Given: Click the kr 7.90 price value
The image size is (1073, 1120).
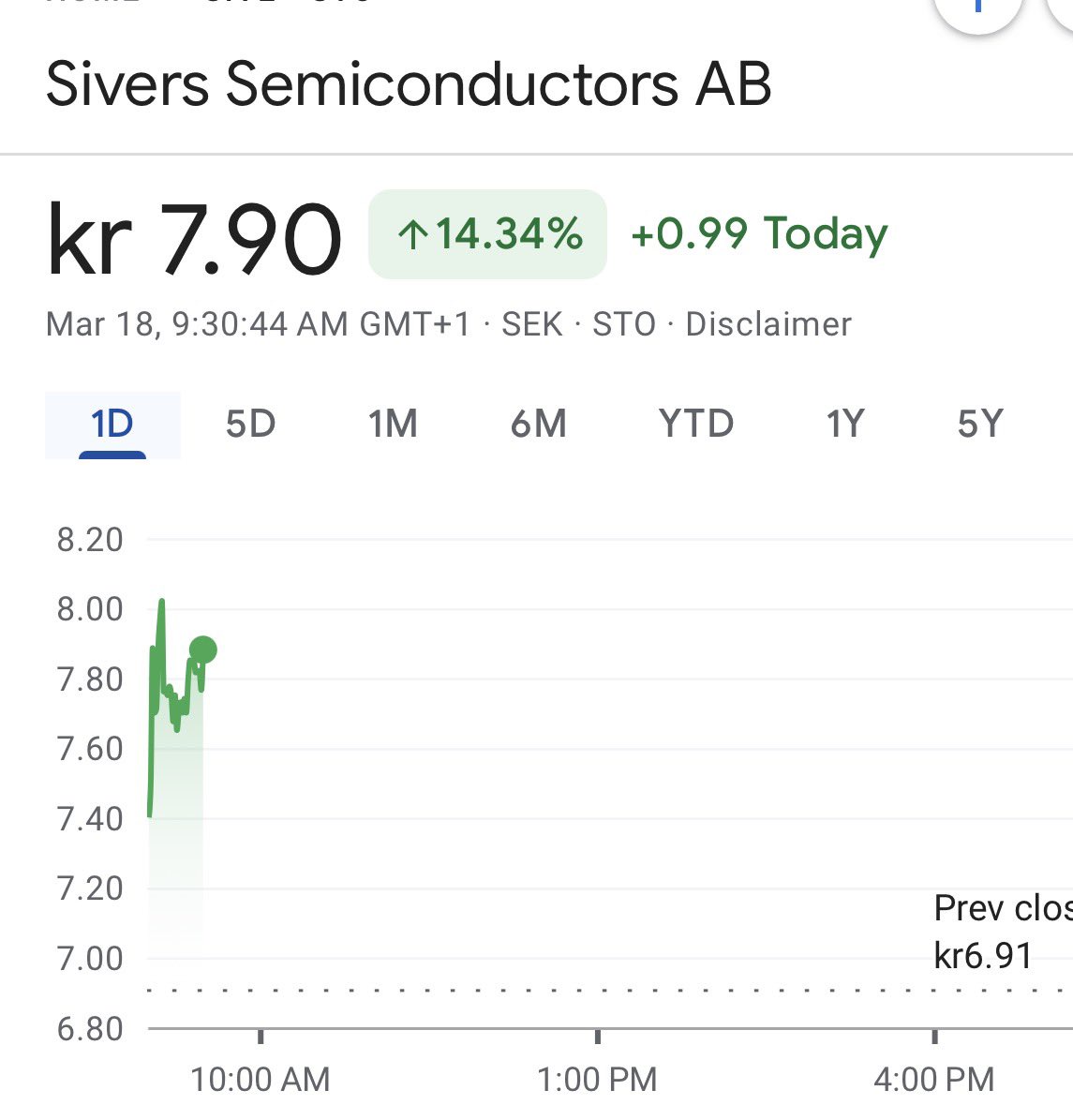Looking at the screenshot, I should [x=194, y=239].
